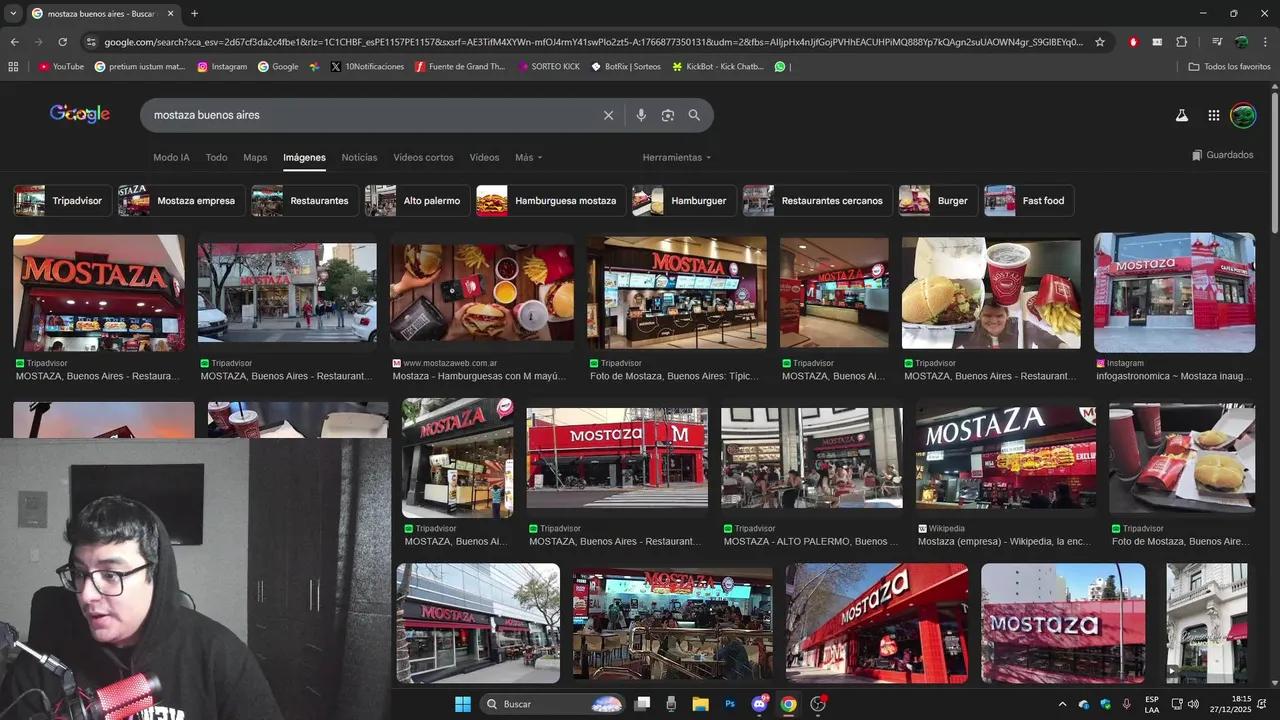The image size is (1280, 720).
Task: Open Task View on the taskbar
Action: coord(642,704)
